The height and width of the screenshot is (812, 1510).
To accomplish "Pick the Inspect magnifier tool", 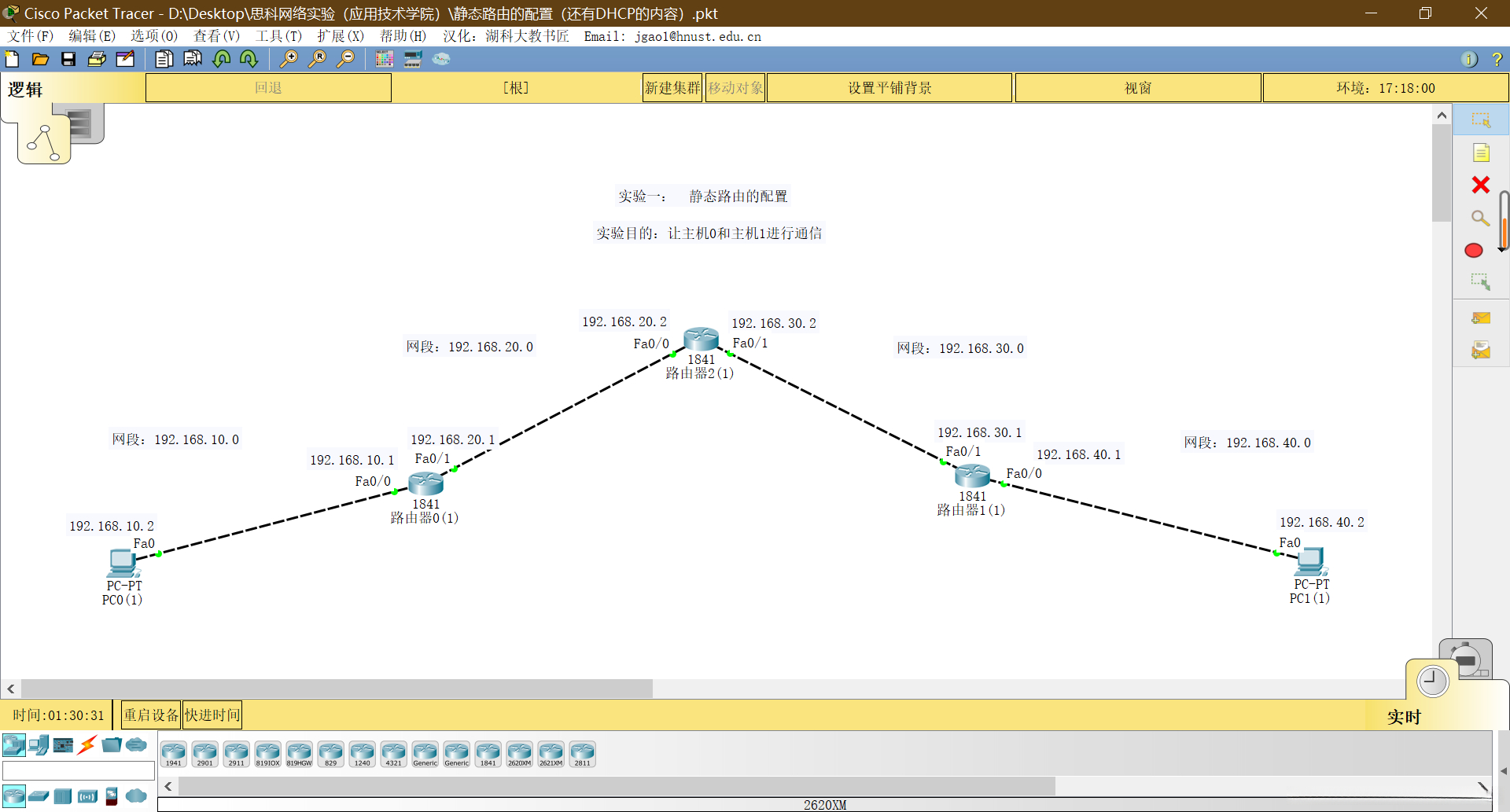I will pyautogui.click(x=1481, y=218).
